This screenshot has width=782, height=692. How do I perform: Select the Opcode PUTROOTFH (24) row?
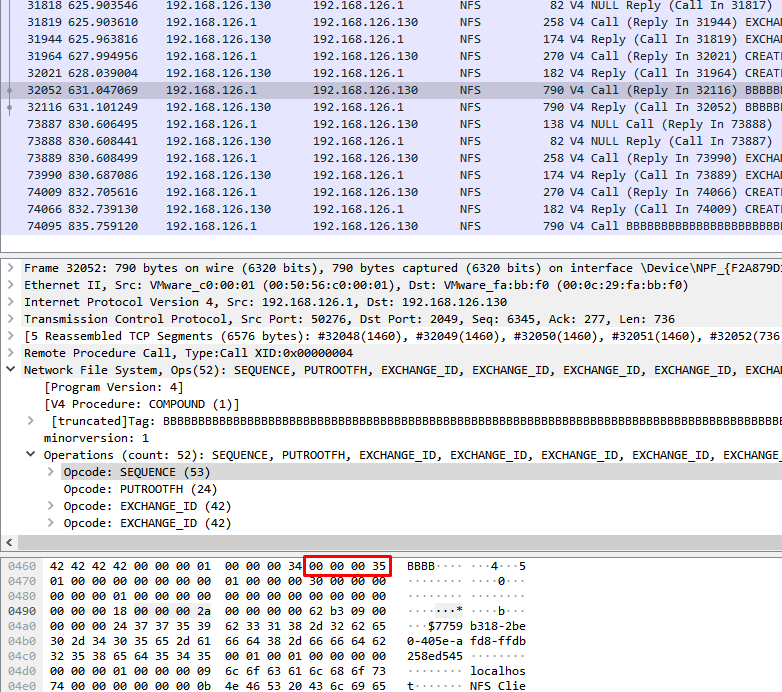tap(140, 489)
